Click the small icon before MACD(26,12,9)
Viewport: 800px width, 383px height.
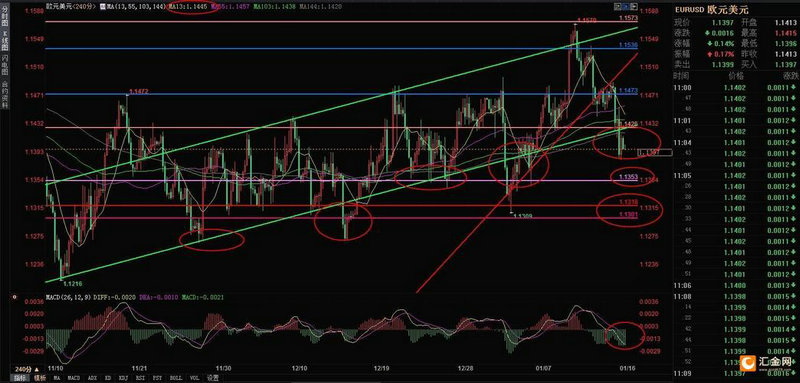[14, 296]
